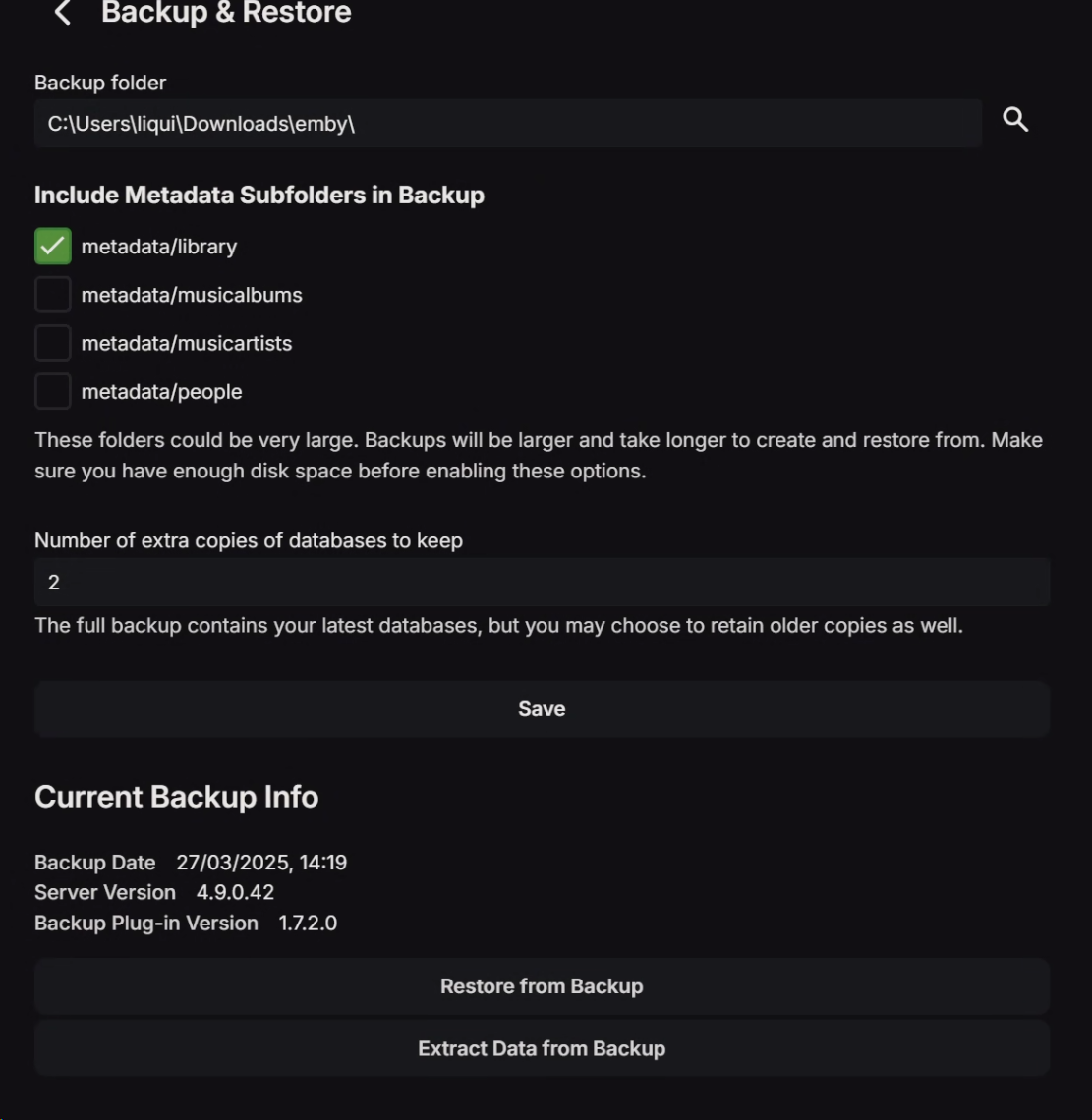Screen dimensions: 1092x1120
Task: Click the Backup & Restore page title
Action: (x=226, y=13)
